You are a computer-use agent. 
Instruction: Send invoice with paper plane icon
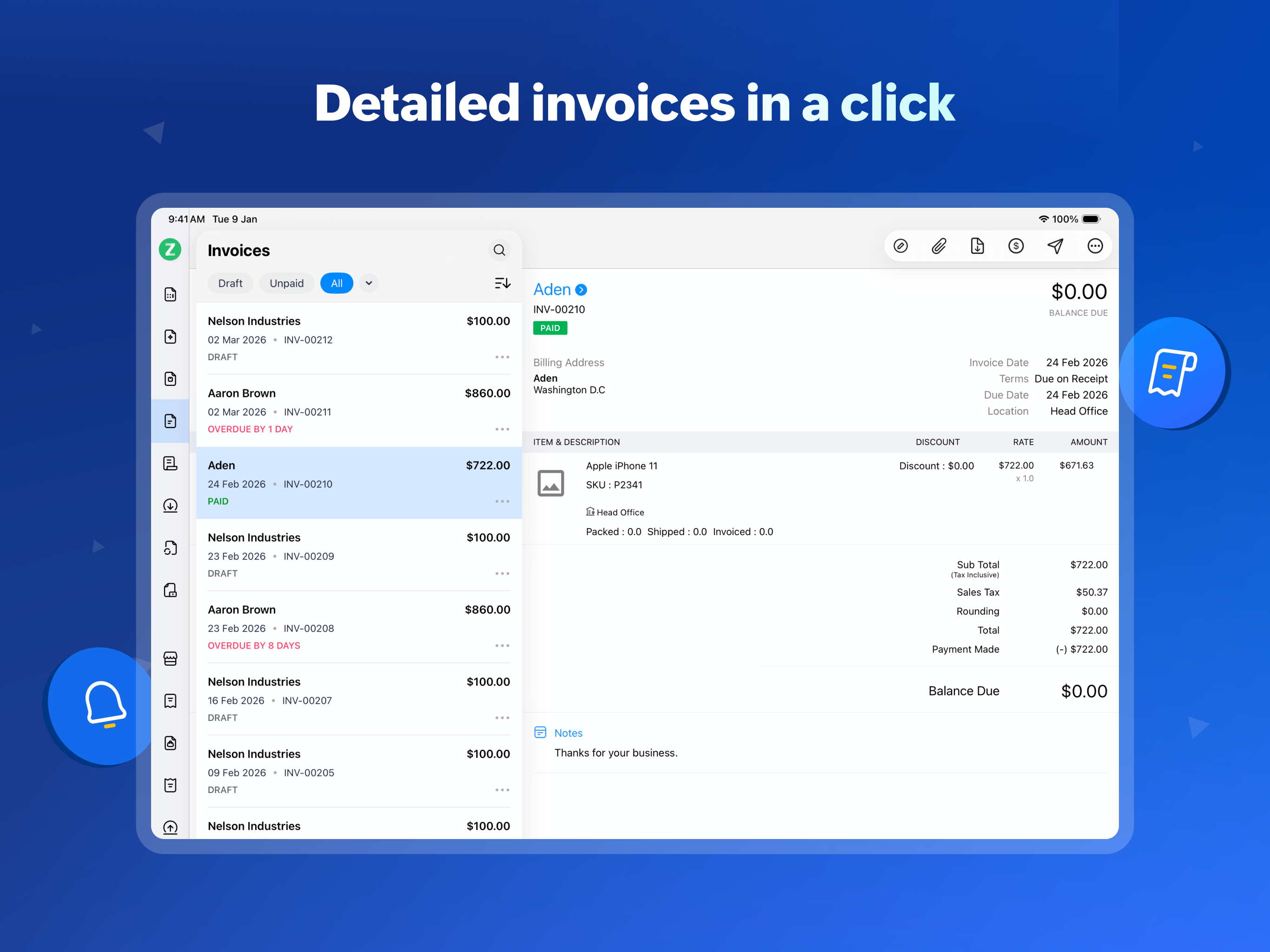point(1055,246)
